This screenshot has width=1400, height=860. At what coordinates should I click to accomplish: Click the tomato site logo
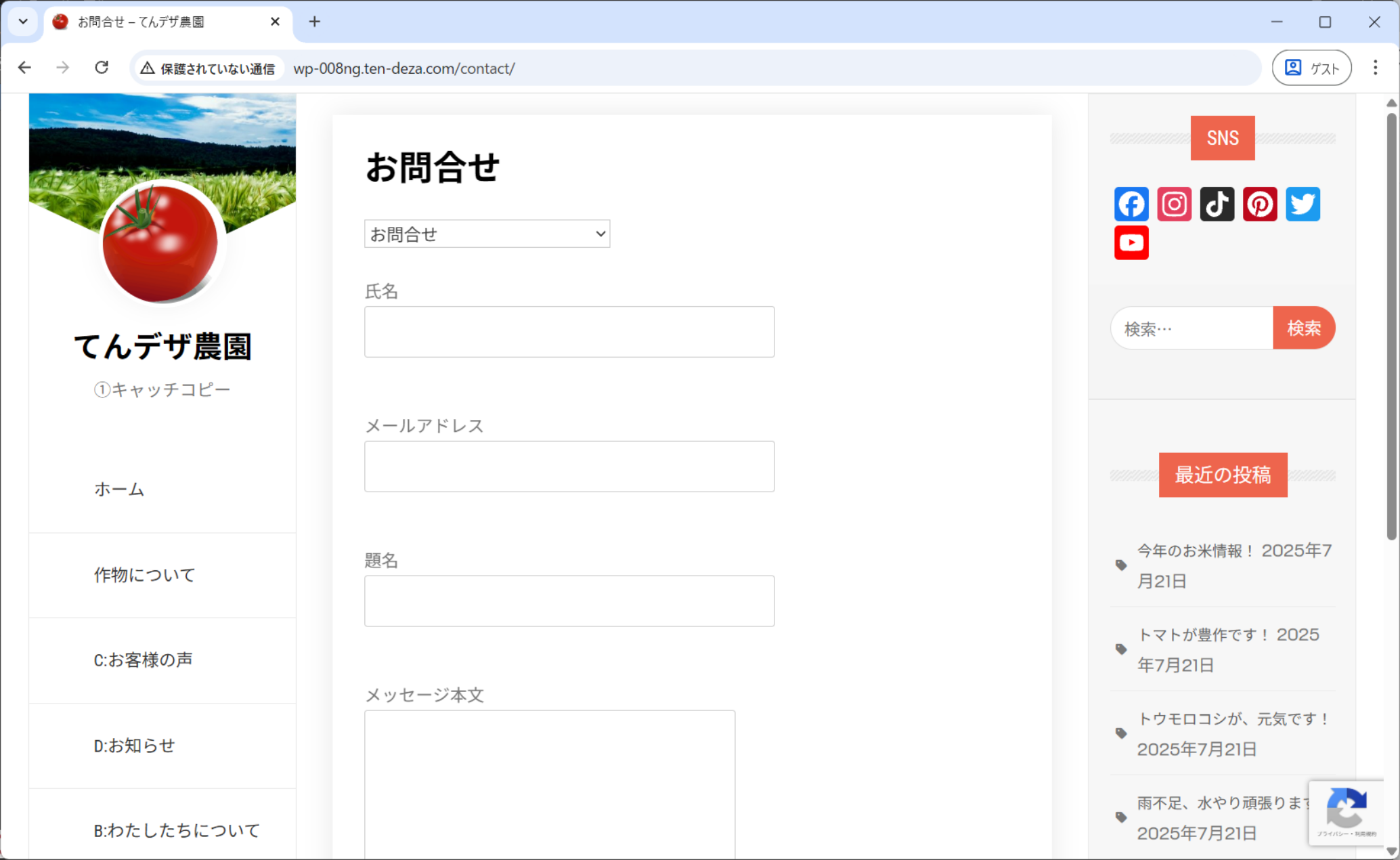click(x=160, y=243)
